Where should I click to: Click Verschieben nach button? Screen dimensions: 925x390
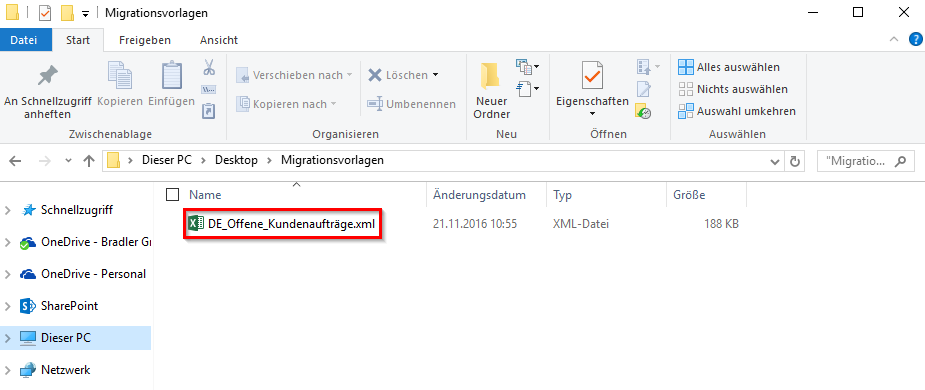[294, 75]
